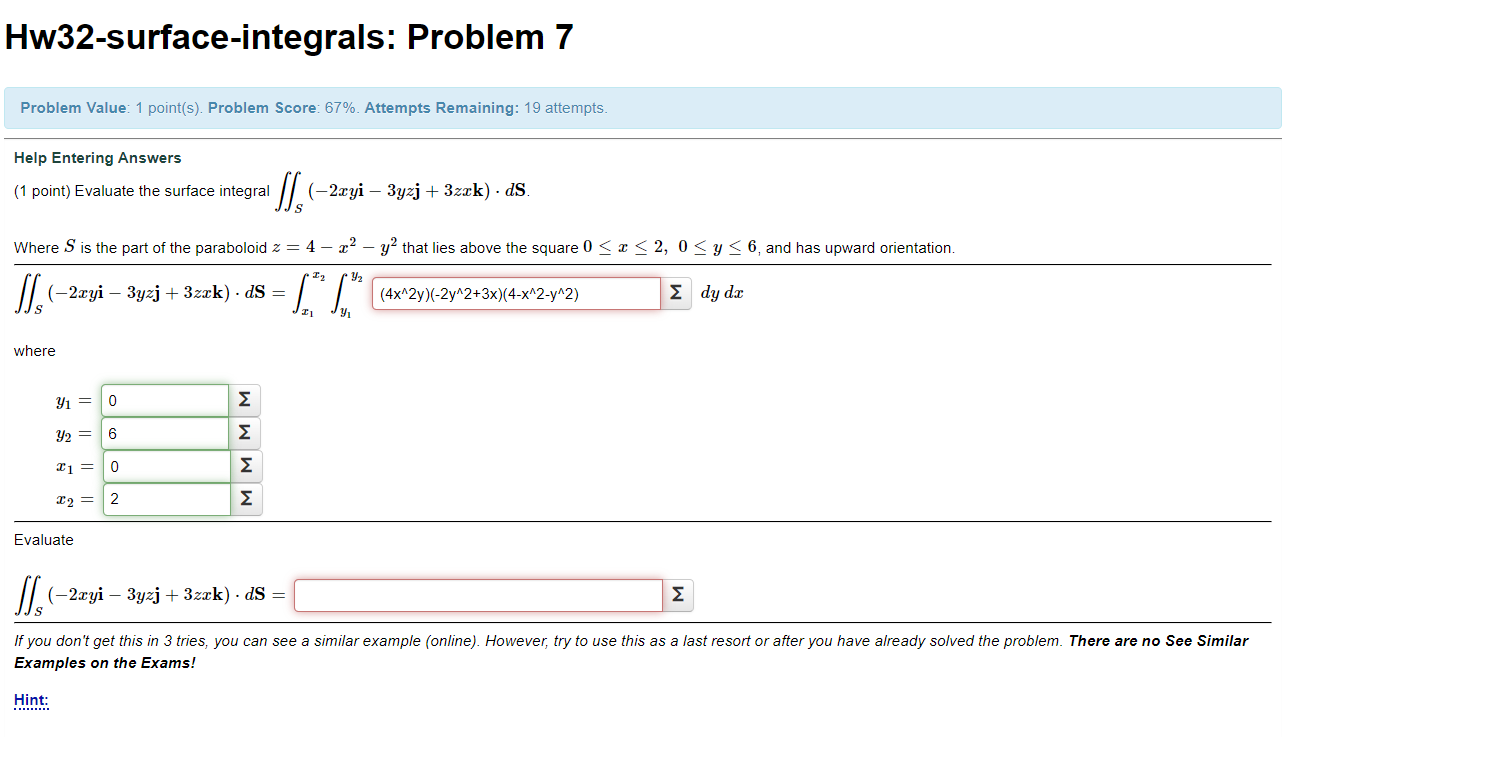1498x766 pixels.
Task: Open the equation editor for the integrand field
Action: point(677,292)
